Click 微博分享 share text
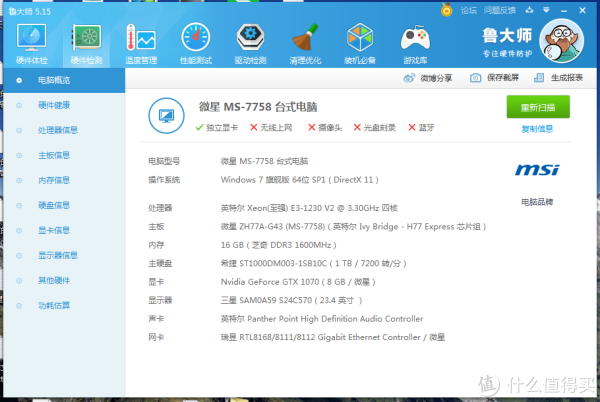 tap(436, 78)
